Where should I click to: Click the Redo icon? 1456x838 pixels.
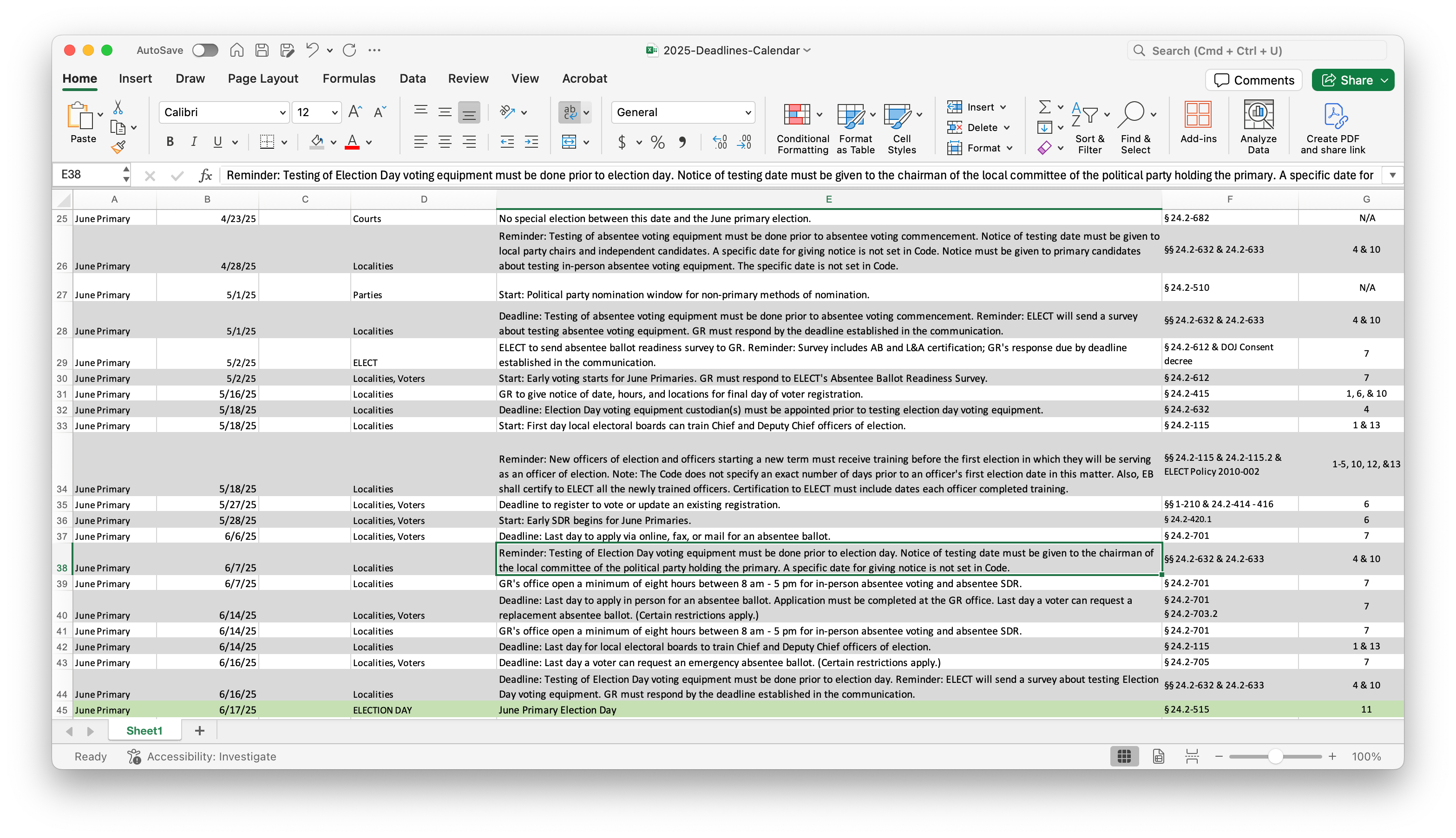[x=349, y=50]
